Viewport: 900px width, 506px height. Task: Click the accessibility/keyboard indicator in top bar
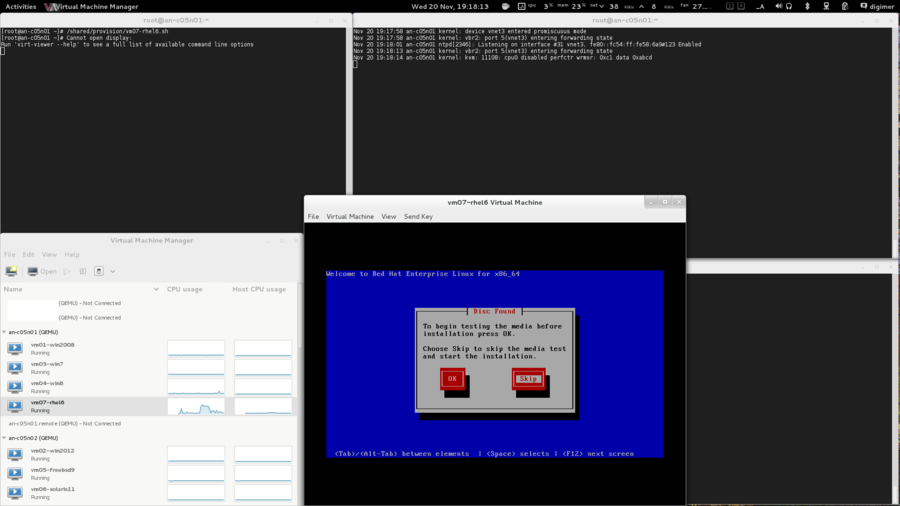[x=761, y=6]
